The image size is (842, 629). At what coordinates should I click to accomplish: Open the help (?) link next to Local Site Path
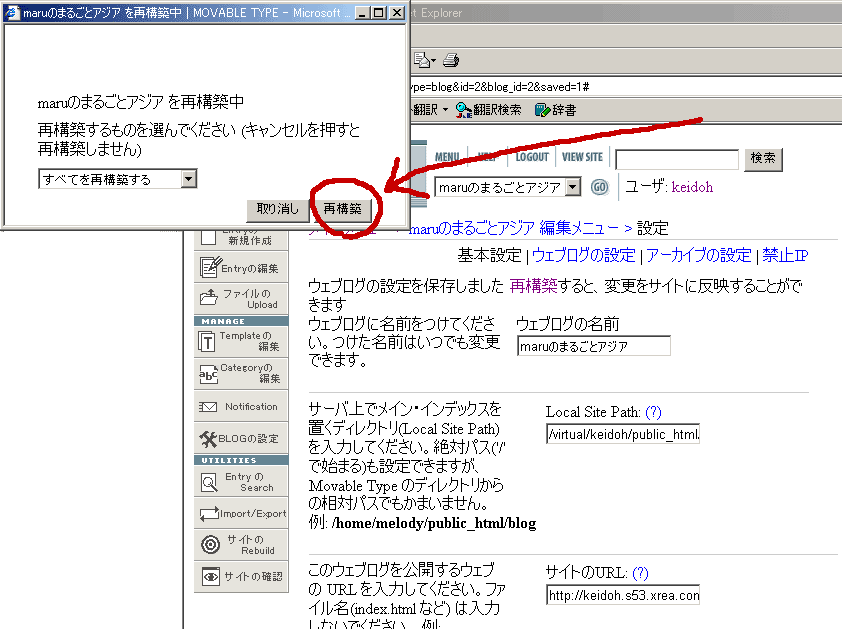[x=653, y=412]
